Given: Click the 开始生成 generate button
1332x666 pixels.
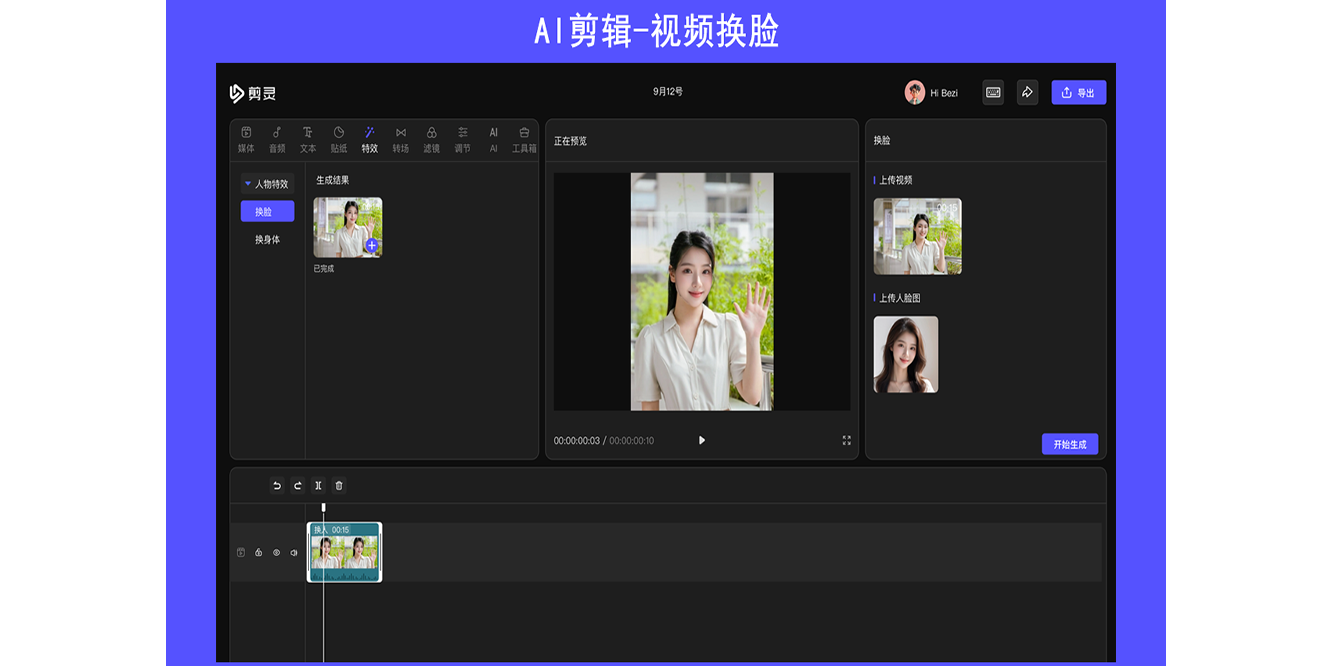Looking at the screenshot, I should [x=1069, y=444].
